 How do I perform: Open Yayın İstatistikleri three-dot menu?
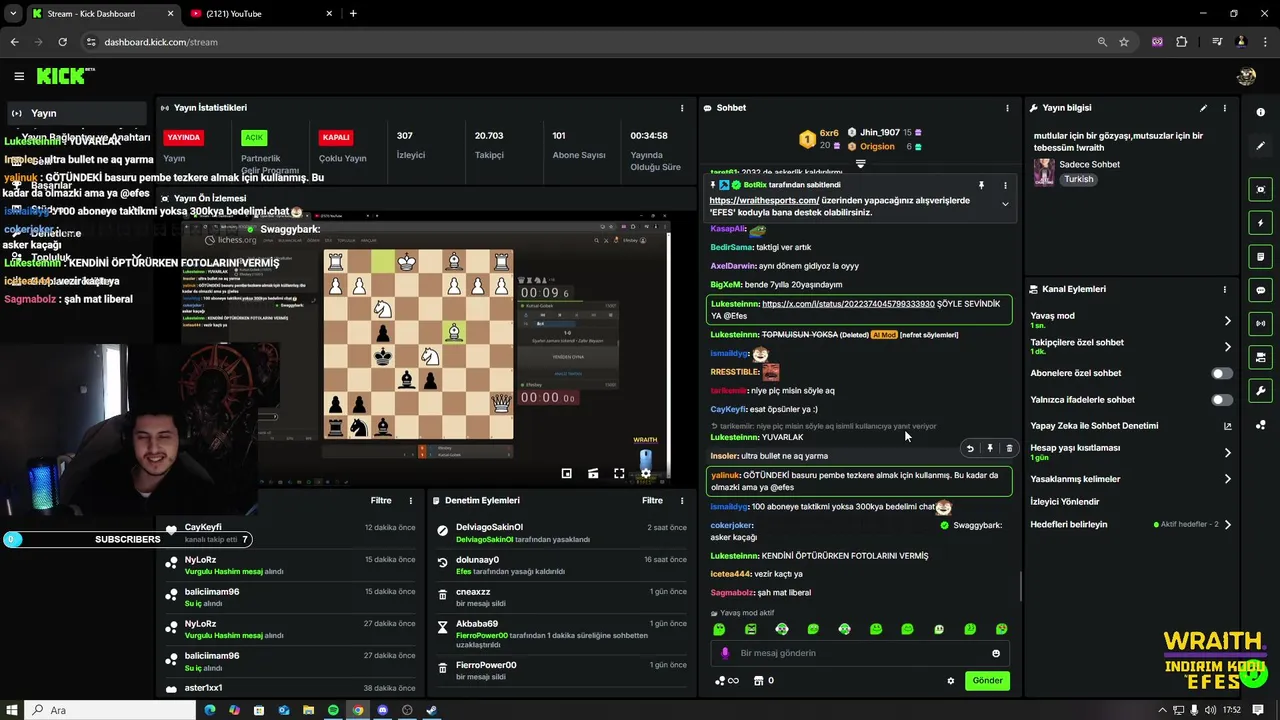(x=682, y=108)
